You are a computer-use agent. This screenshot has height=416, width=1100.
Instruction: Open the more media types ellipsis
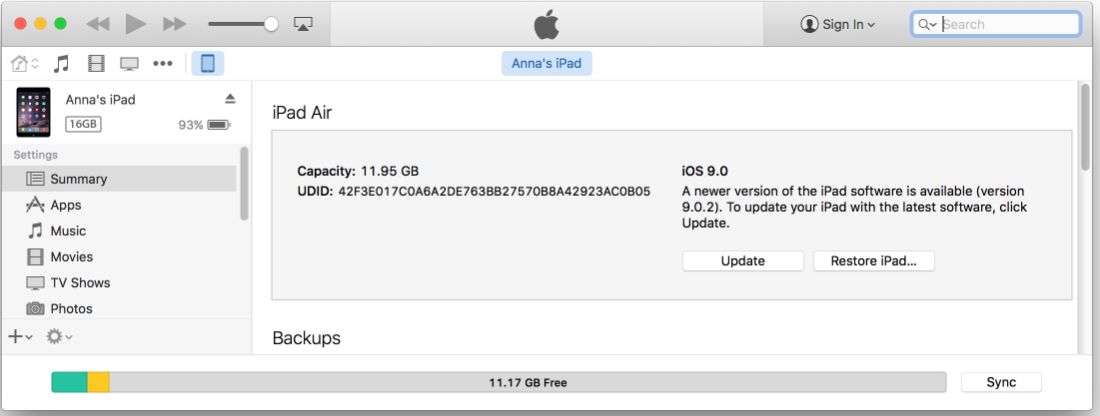[163, 64]
